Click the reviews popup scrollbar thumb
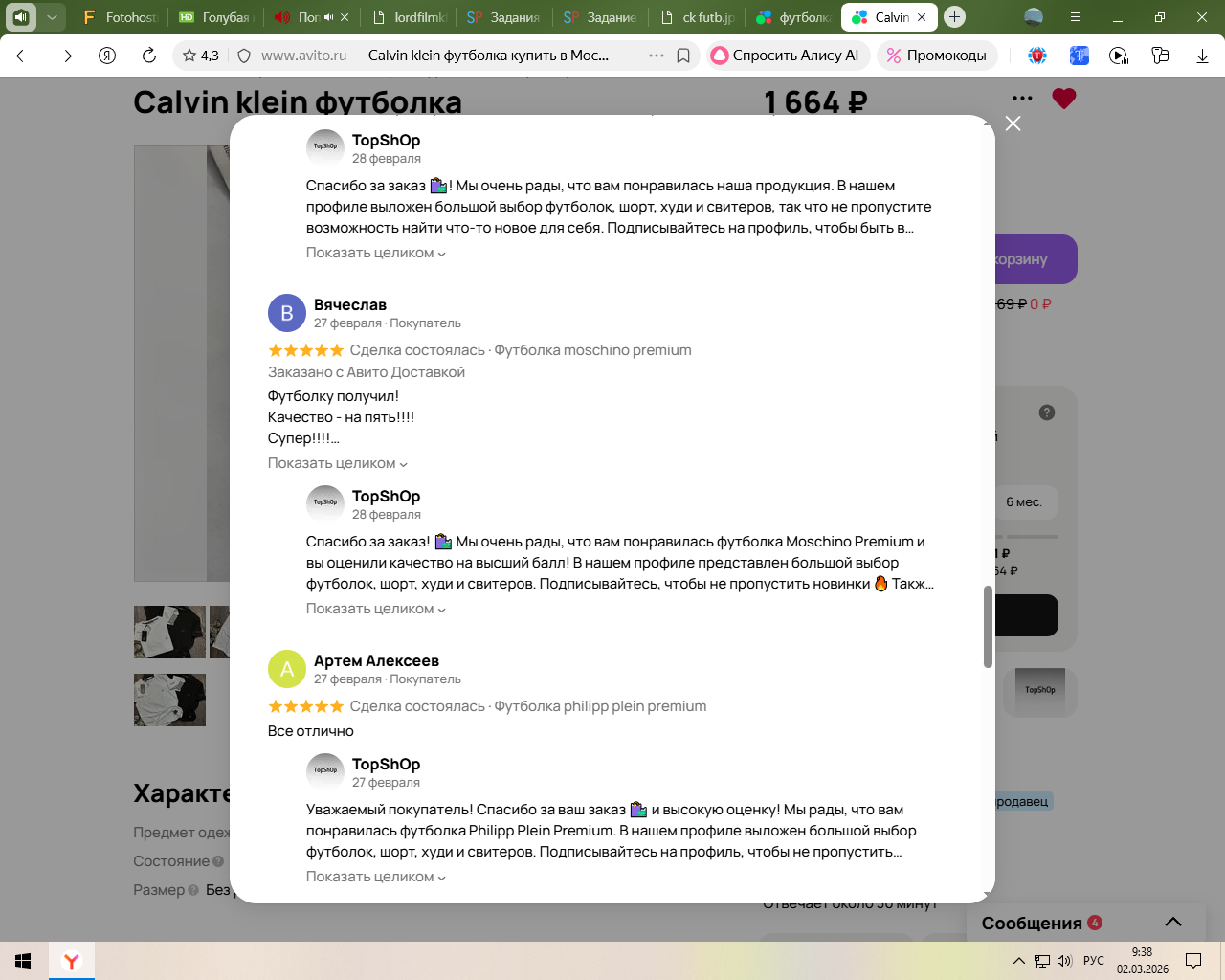 (x=988, y=627)
